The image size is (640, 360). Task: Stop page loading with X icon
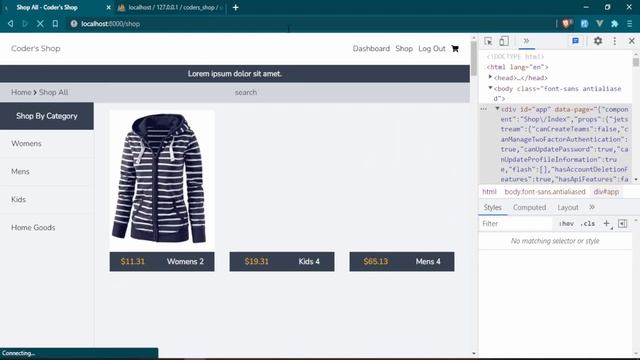pos(40,24)
